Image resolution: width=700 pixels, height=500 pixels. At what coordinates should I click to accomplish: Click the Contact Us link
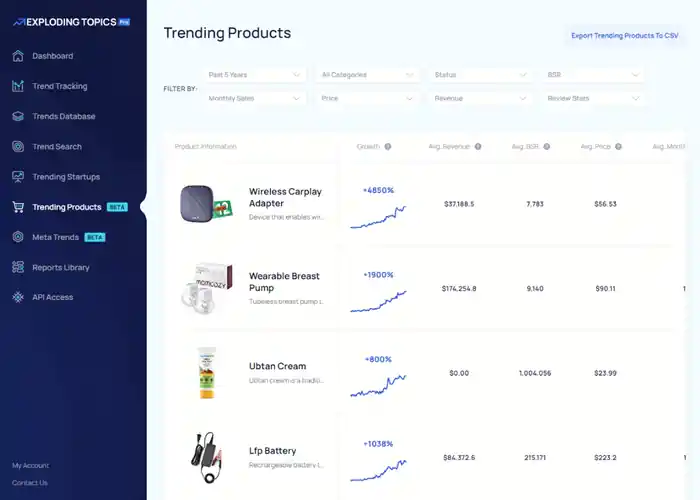[30, 483]
